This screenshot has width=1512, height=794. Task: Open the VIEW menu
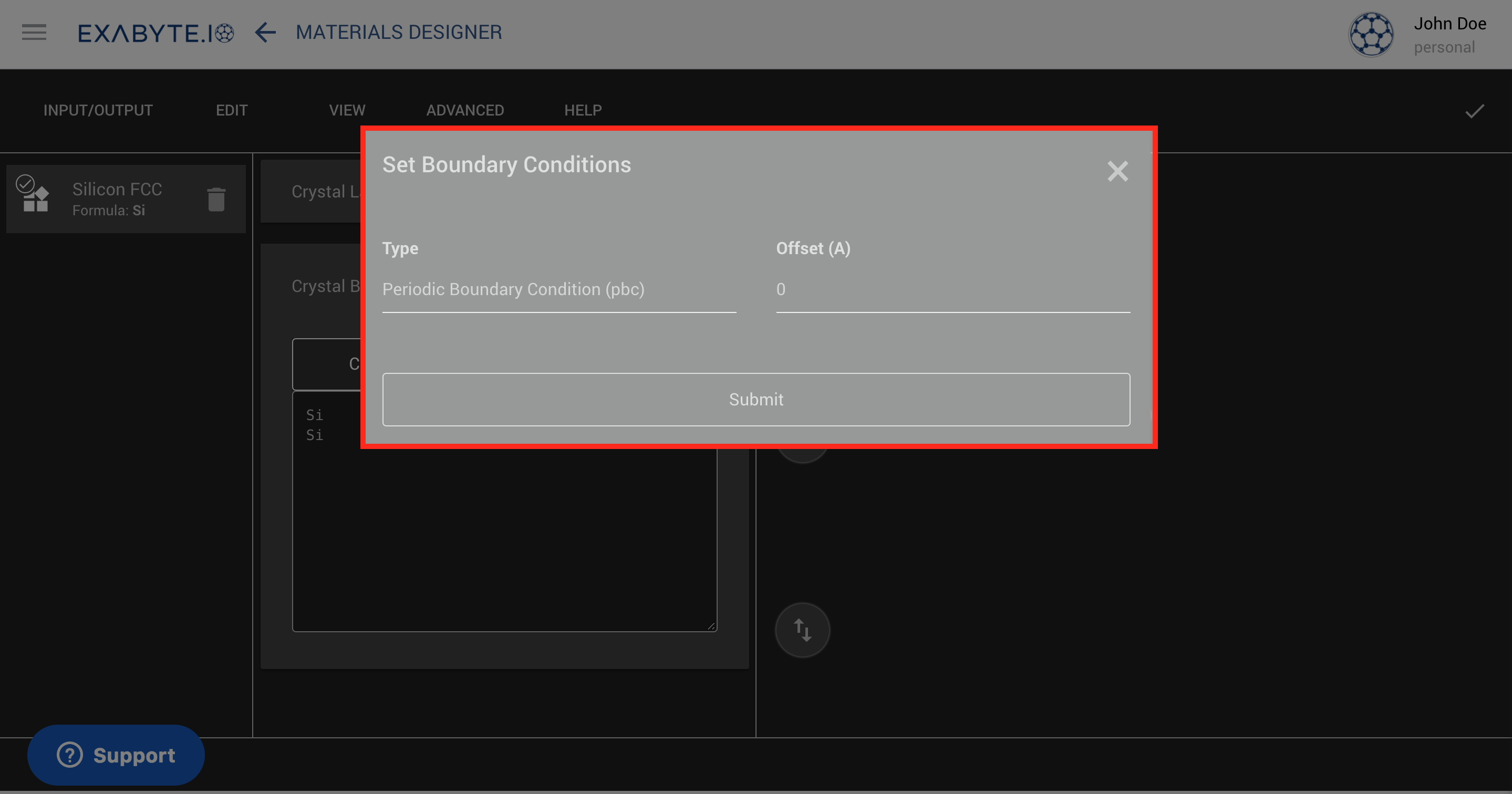(347, 110)
